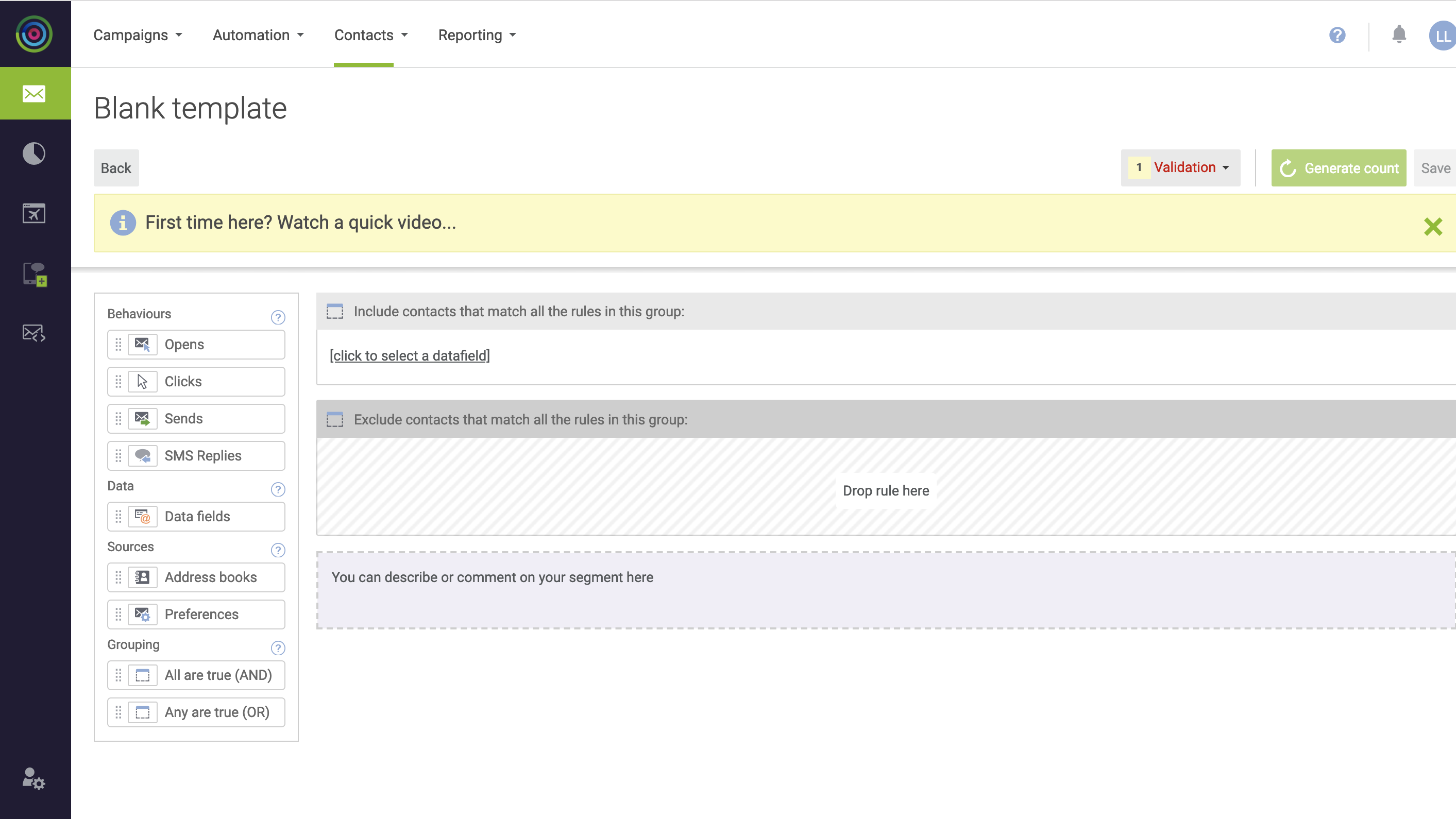This screenshot has width=1456, height=819.
Task: Select the SMS Replies icon
Action: pyautogui.click(x=143, y=455)
